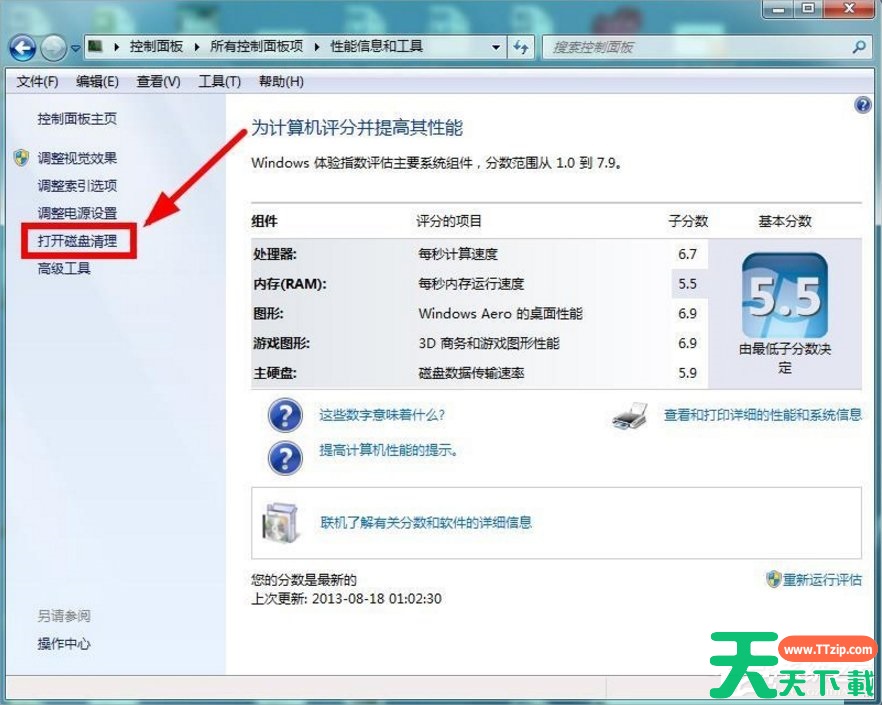Close the window with the X button
The image size is (882, 705).
(849, 9)
